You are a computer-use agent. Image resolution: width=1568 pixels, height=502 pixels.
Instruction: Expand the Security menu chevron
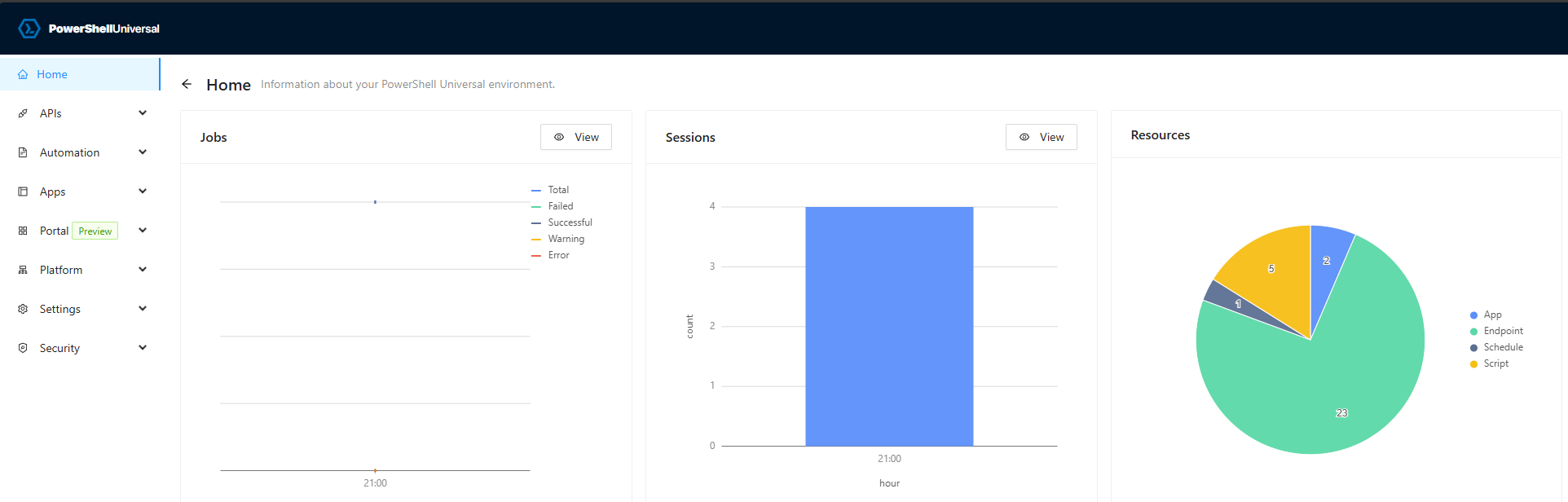point(143,348)
